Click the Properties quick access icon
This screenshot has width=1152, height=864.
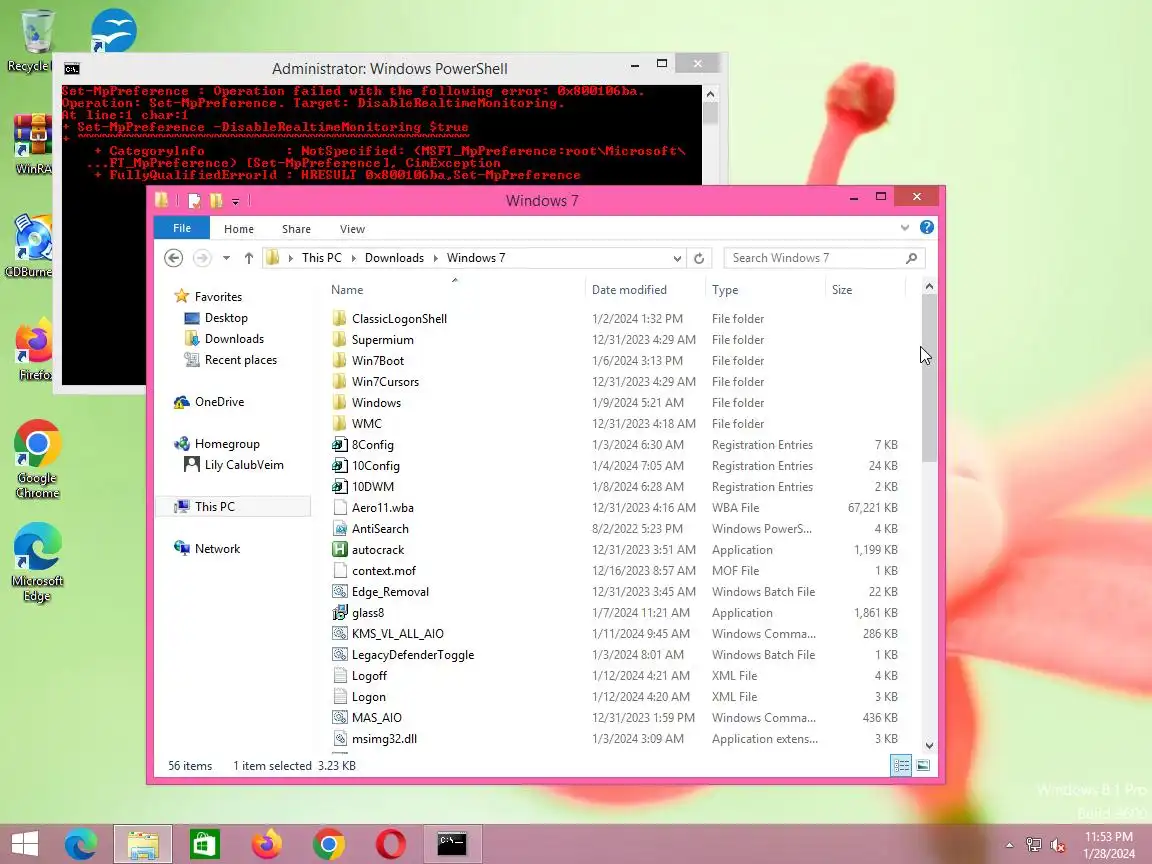194,201
